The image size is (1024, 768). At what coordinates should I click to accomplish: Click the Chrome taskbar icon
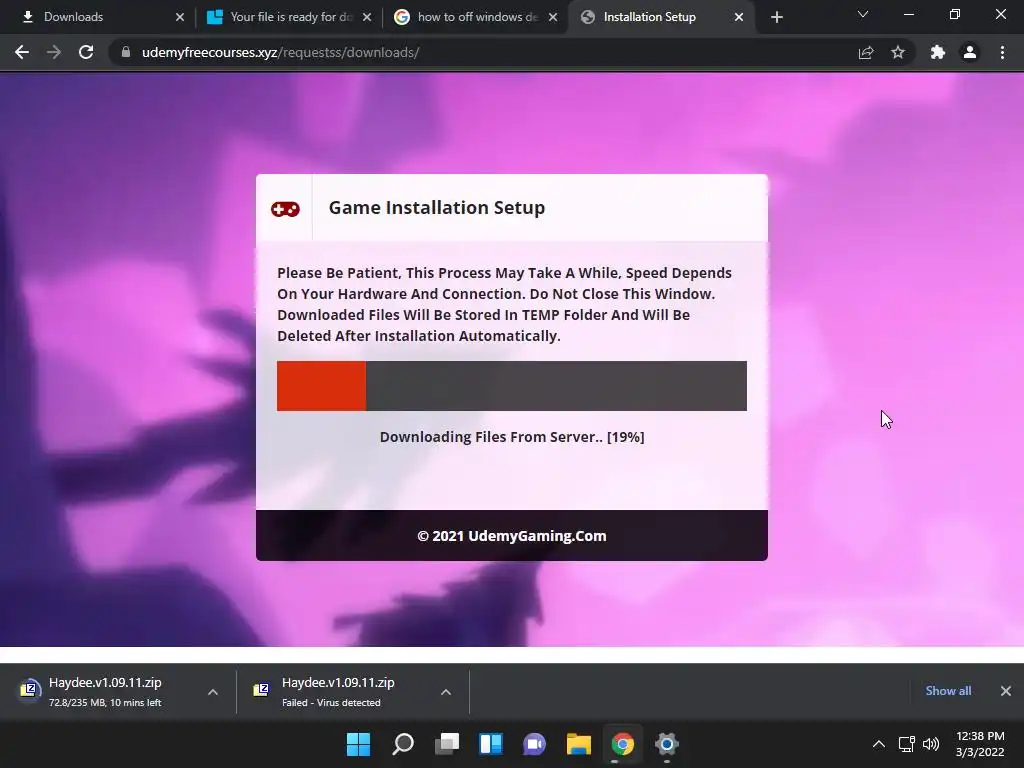coord(622,744)
